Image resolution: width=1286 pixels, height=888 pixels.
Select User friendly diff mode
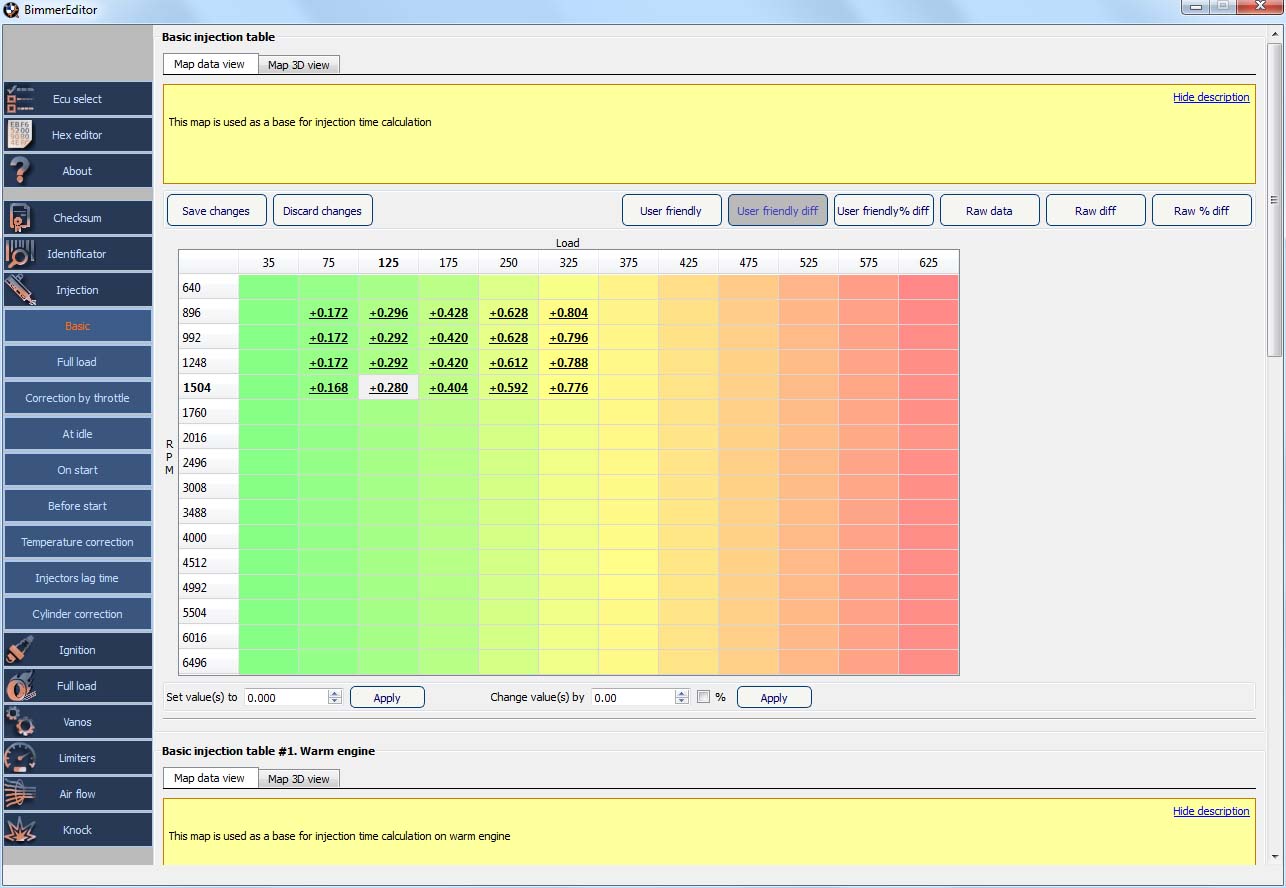click(x=777, y=211)
